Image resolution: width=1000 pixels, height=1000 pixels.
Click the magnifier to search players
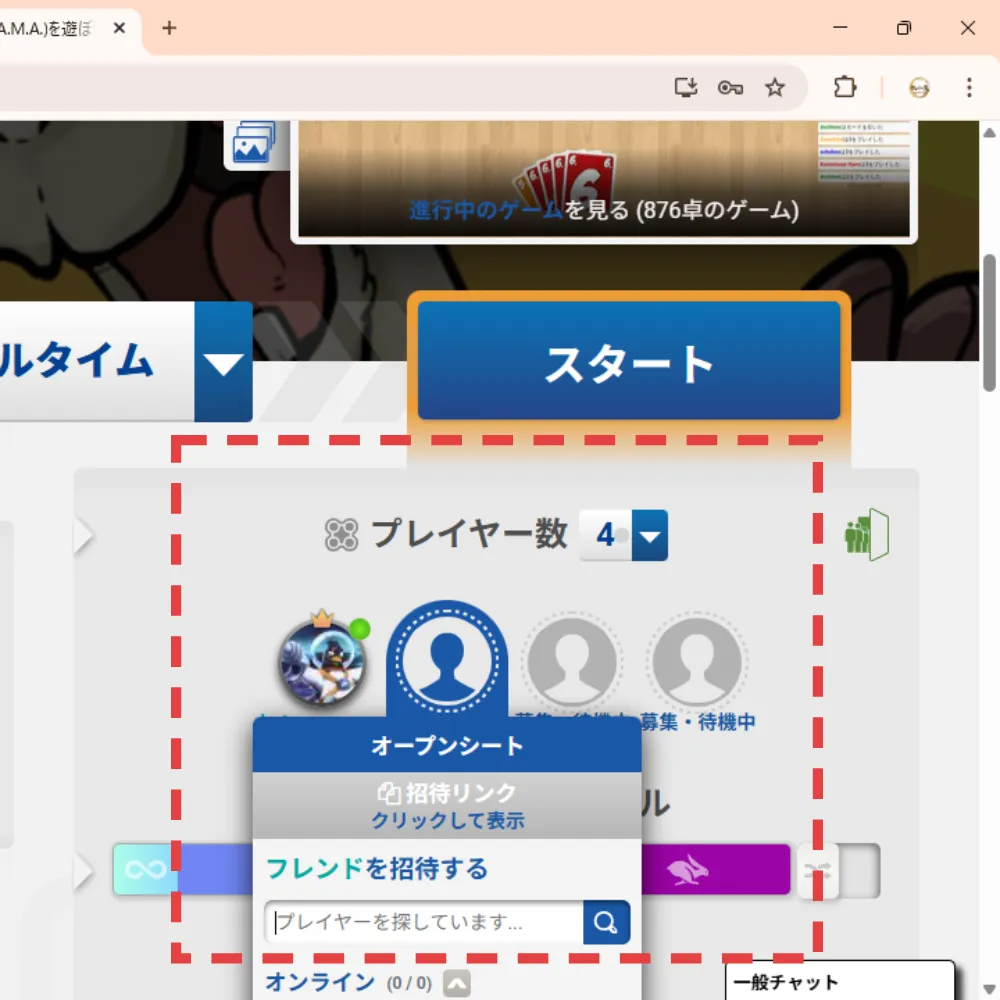coord(606,922)
